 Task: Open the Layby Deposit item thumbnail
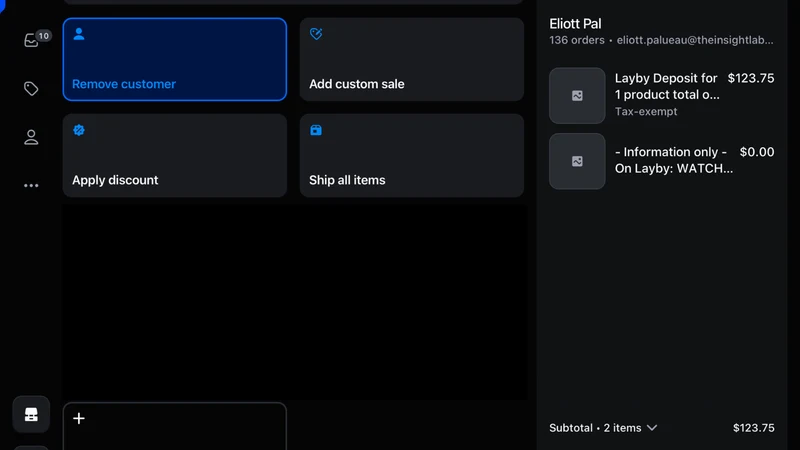[x=577, y=95]
